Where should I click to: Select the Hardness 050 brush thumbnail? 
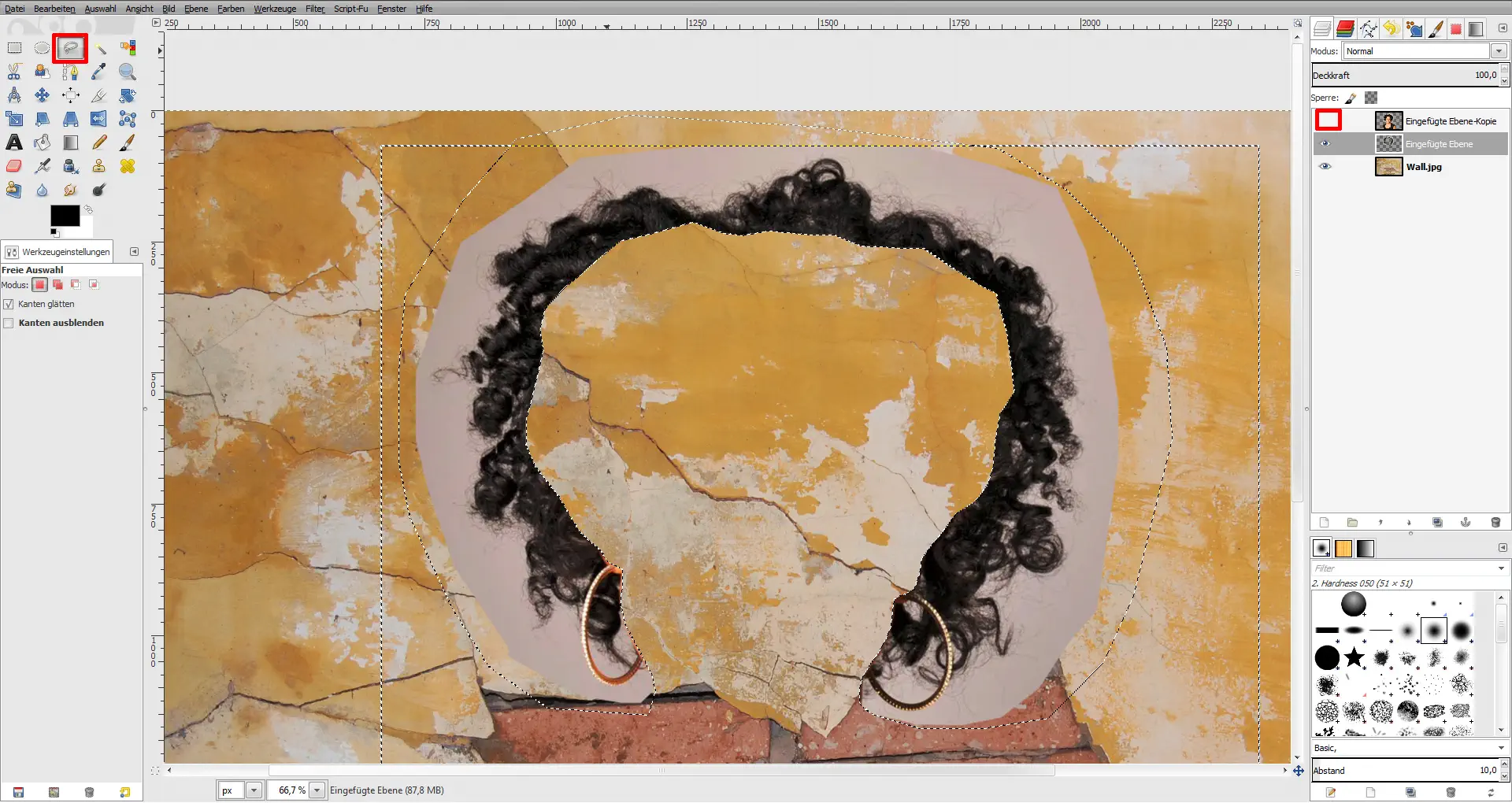[x=1435, y=630]
